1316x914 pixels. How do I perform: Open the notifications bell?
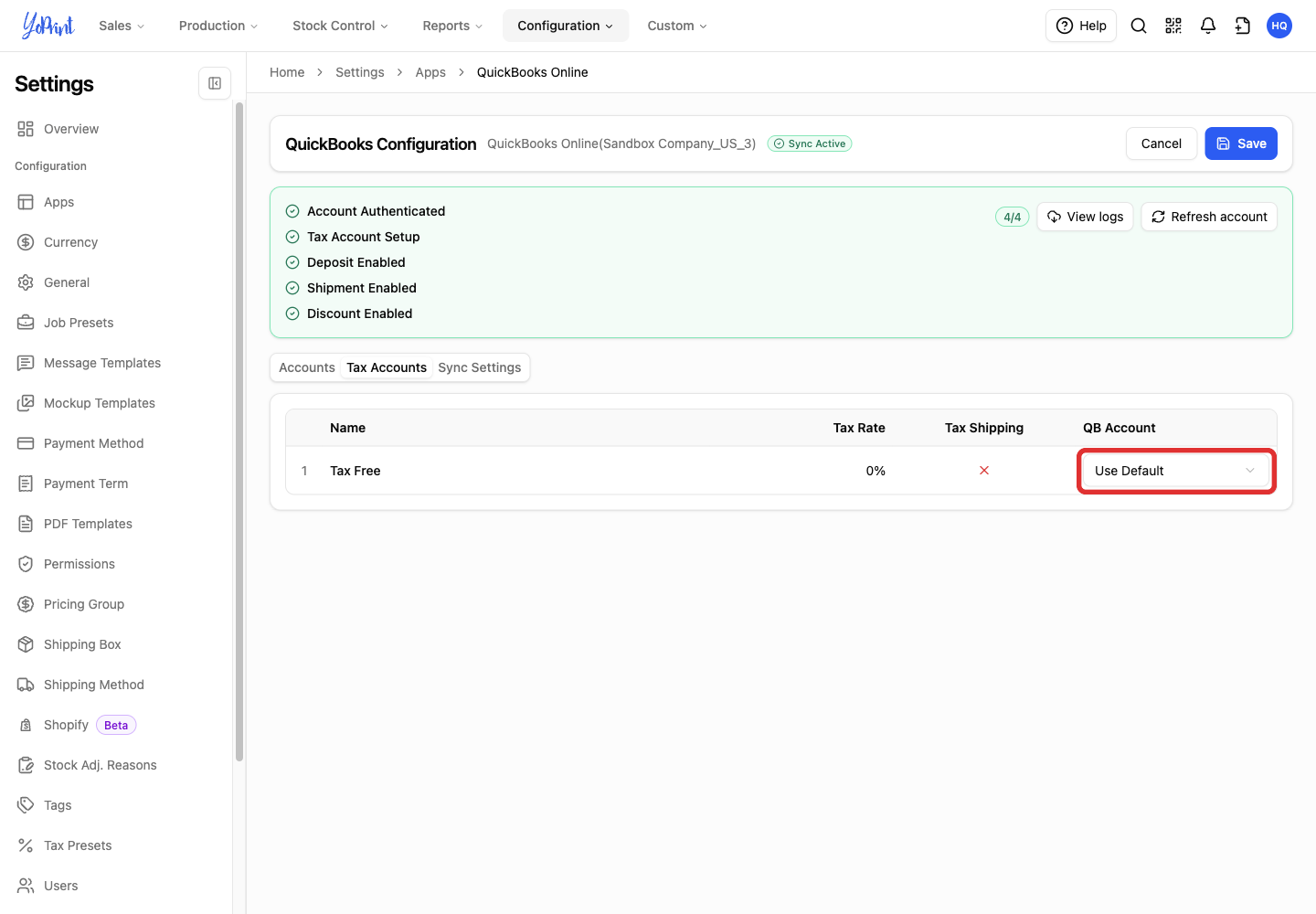pyautogui.click(x=1208, y=26)
